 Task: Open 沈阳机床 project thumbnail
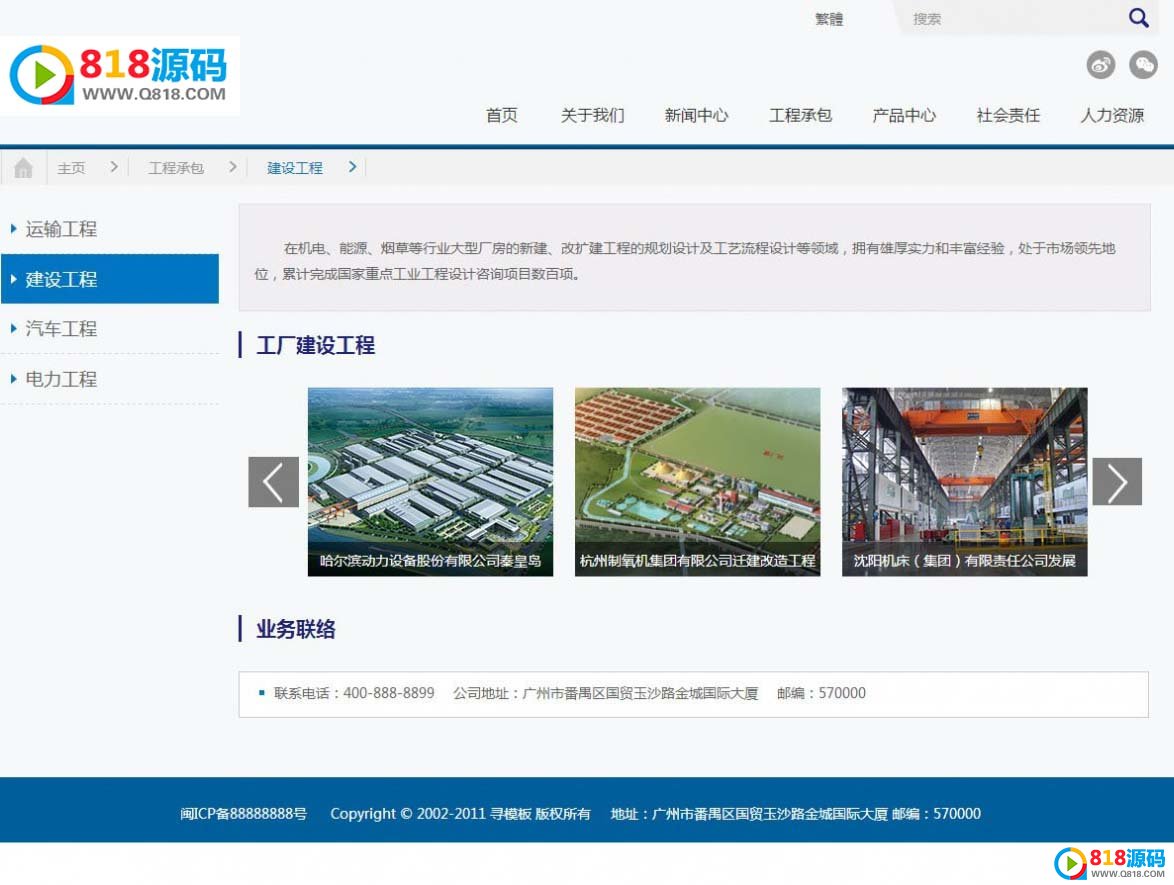click(964, 481)
